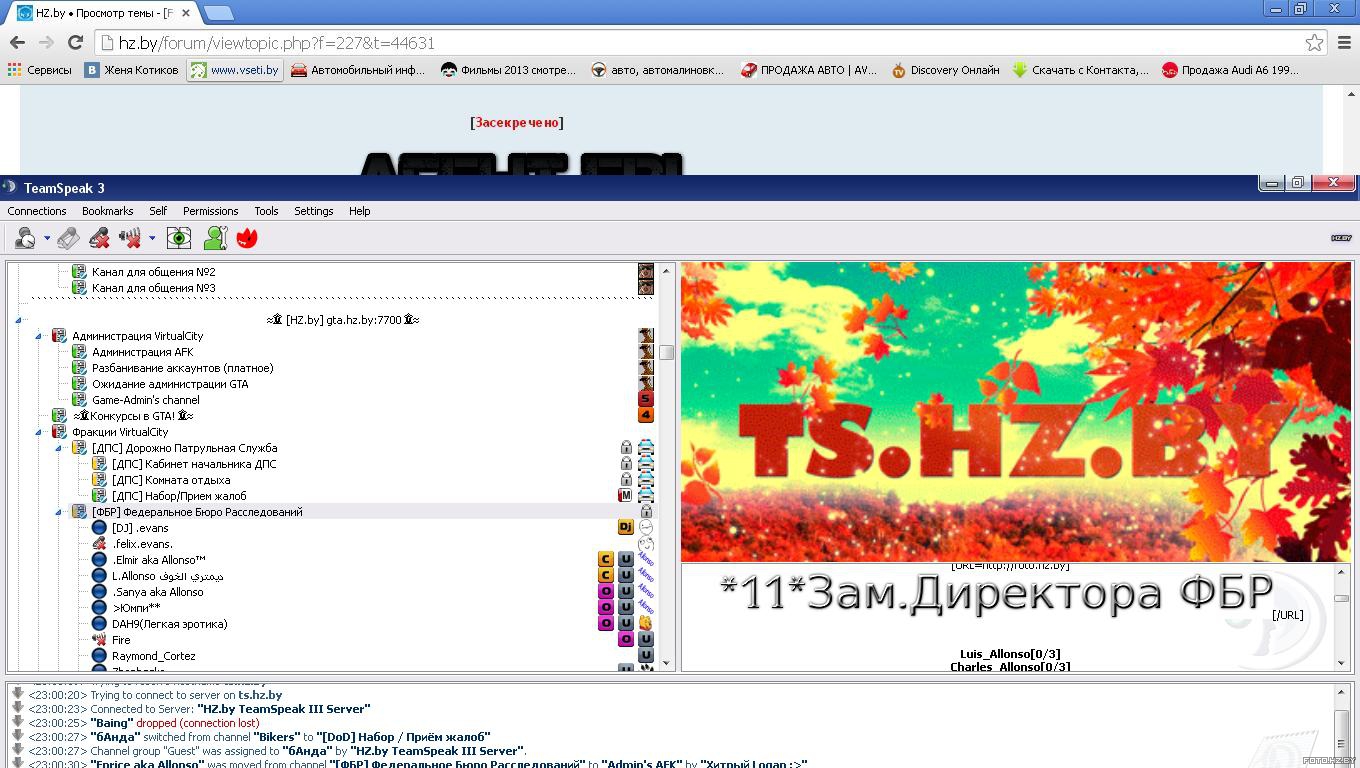
Task: Select user .Elmir aka Allonso™
Action: pos(158,560)
